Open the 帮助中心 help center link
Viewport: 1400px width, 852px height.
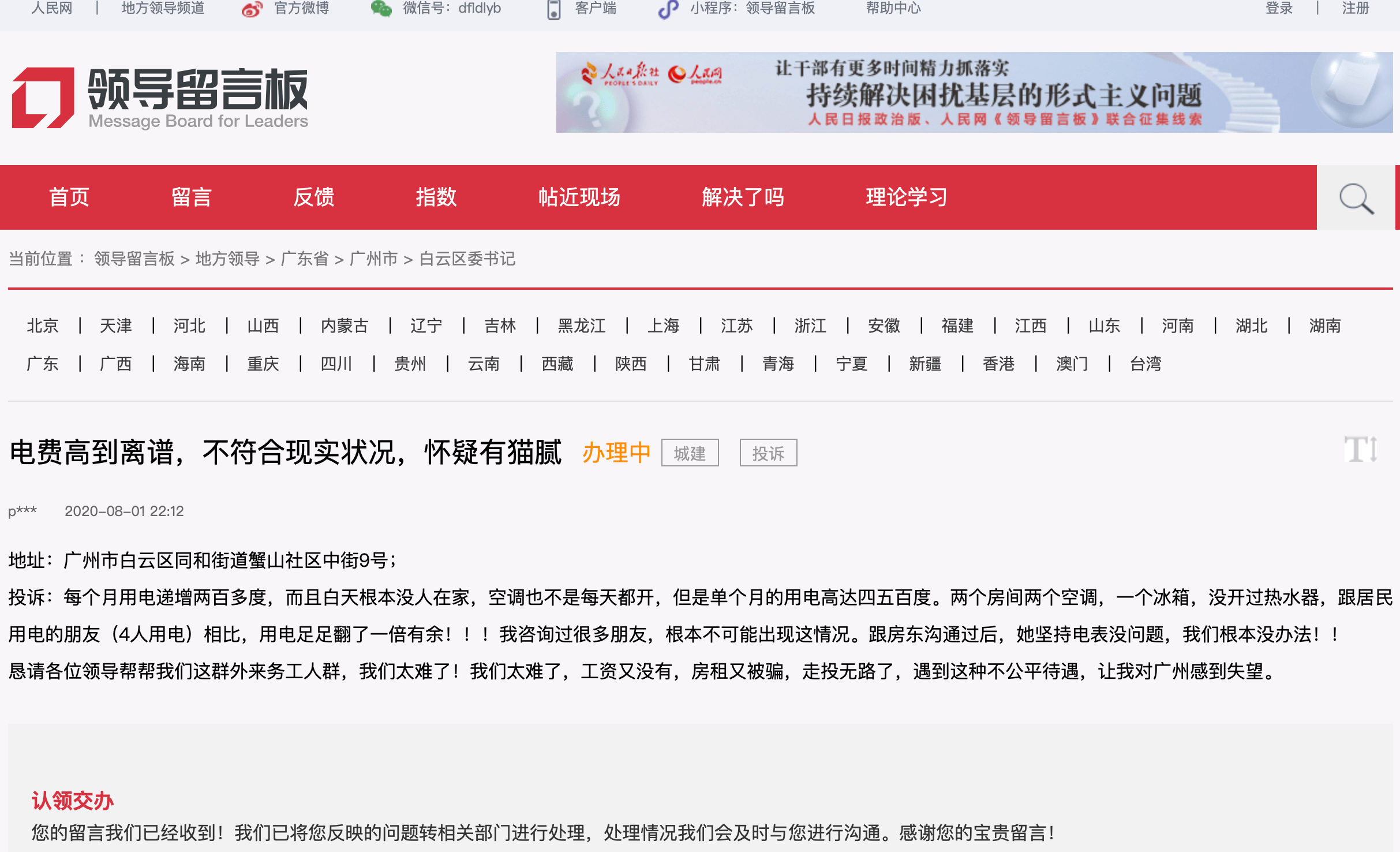tap(893, 8)
